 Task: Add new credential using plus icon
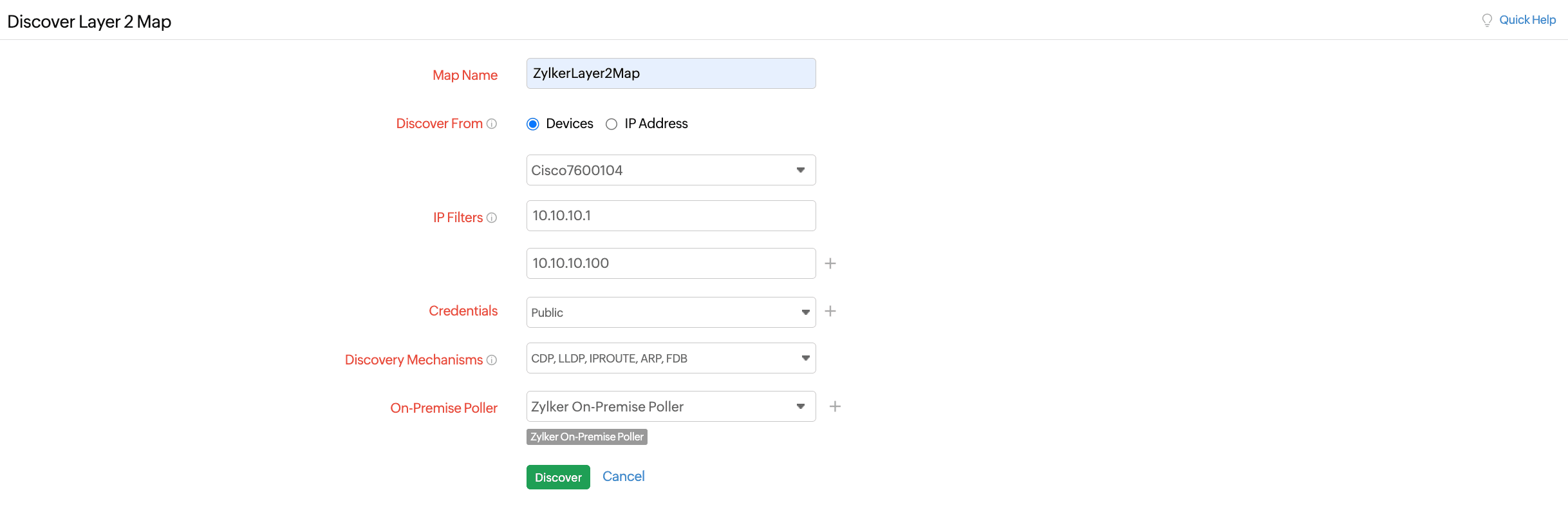tap(830, 311)
